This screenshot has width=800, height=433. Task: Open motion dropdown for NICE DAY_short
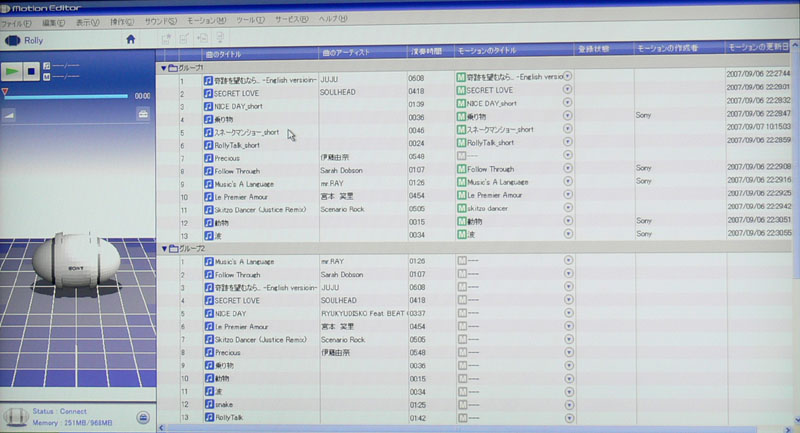pos(567,103)
